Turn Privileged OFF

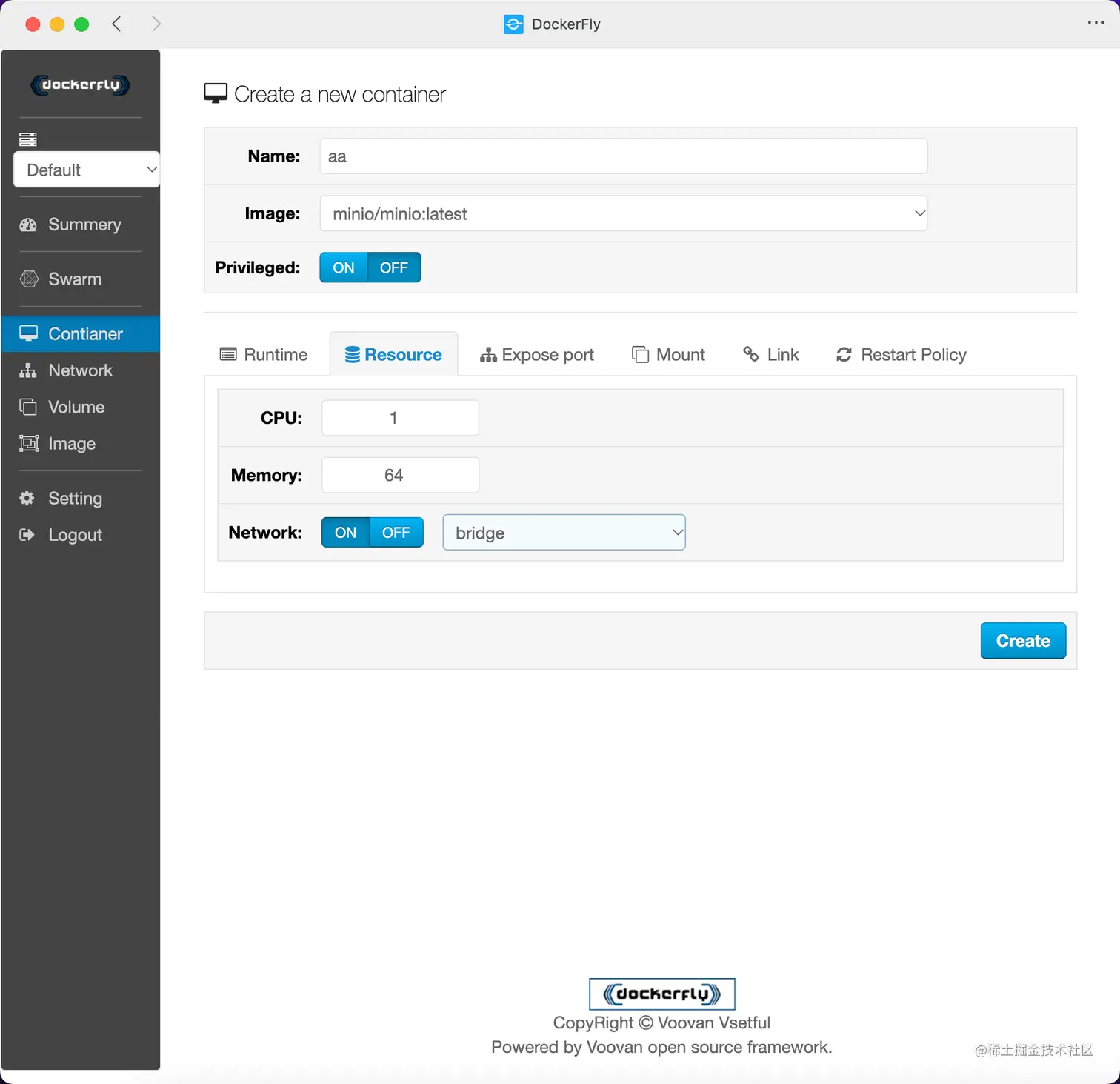click(x=394, y=267)
